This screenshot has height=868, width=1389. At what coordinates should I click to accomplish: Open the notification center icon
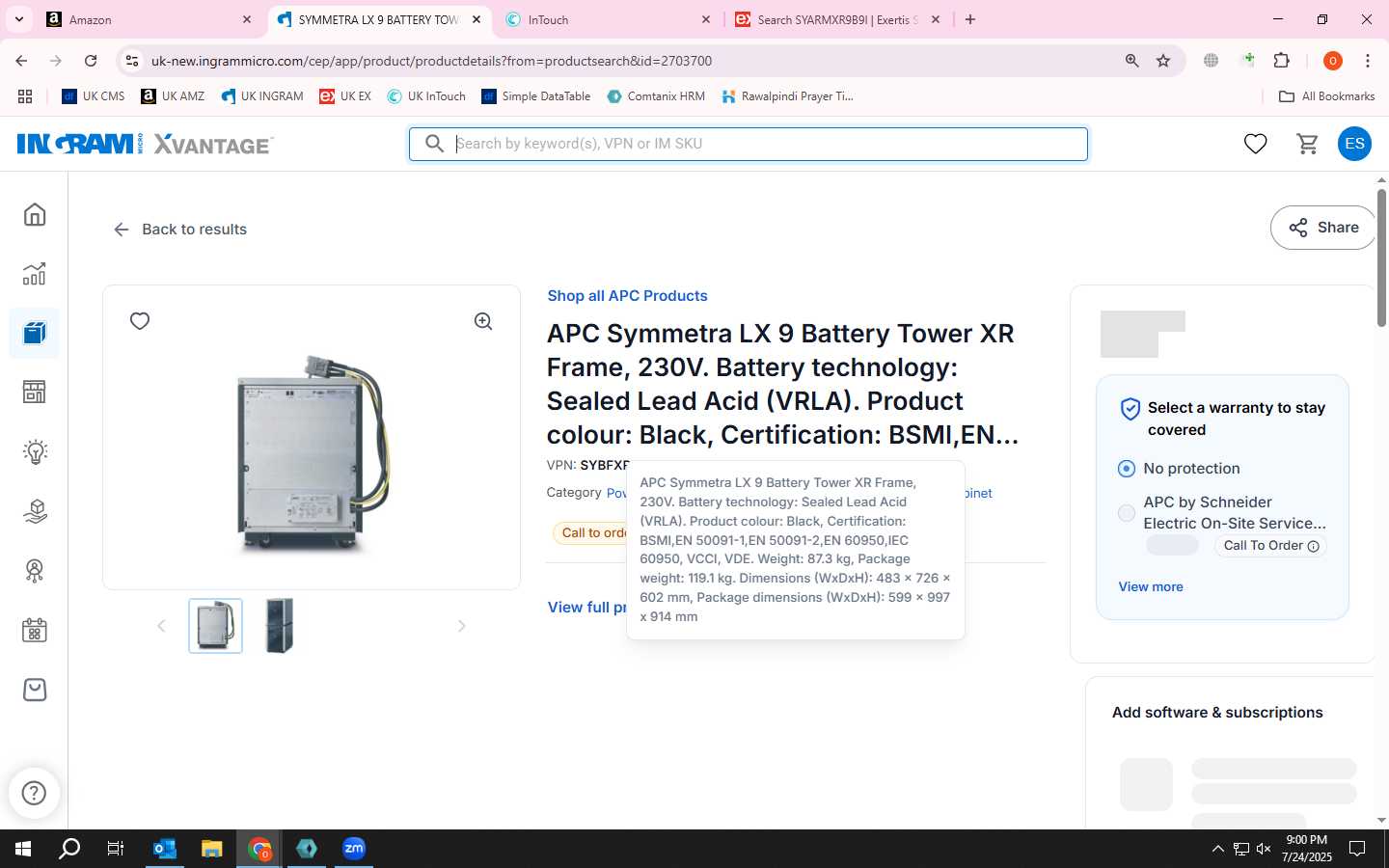[1357, 849]
